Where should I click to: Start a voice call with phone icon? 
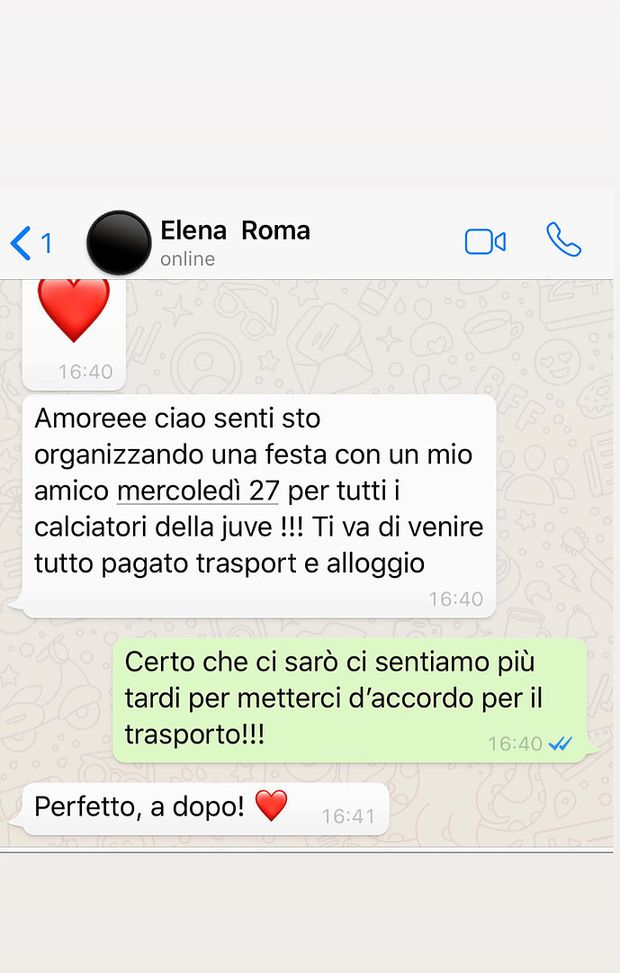click(x=564, y=240)
